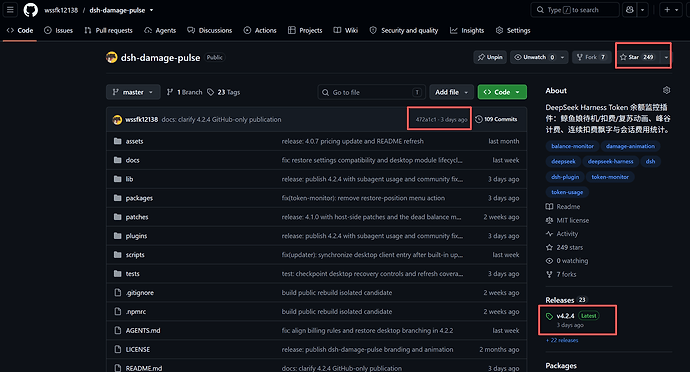Click the Unwatch button
This screenshot has width=690, height=372.
point(534,57)
